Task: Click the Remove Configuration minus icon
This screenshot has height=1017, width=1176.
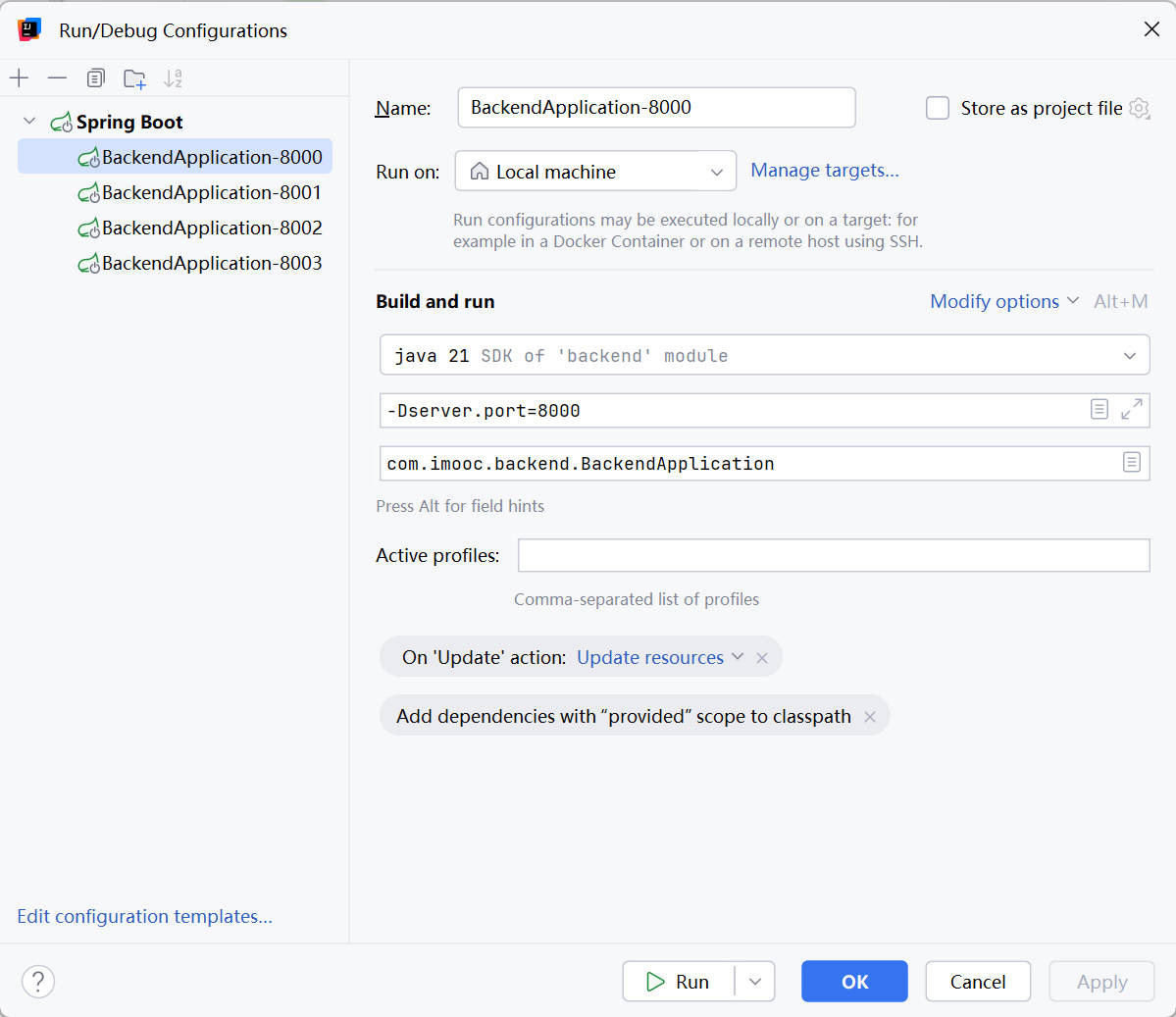Action: [x=57, y=78]
